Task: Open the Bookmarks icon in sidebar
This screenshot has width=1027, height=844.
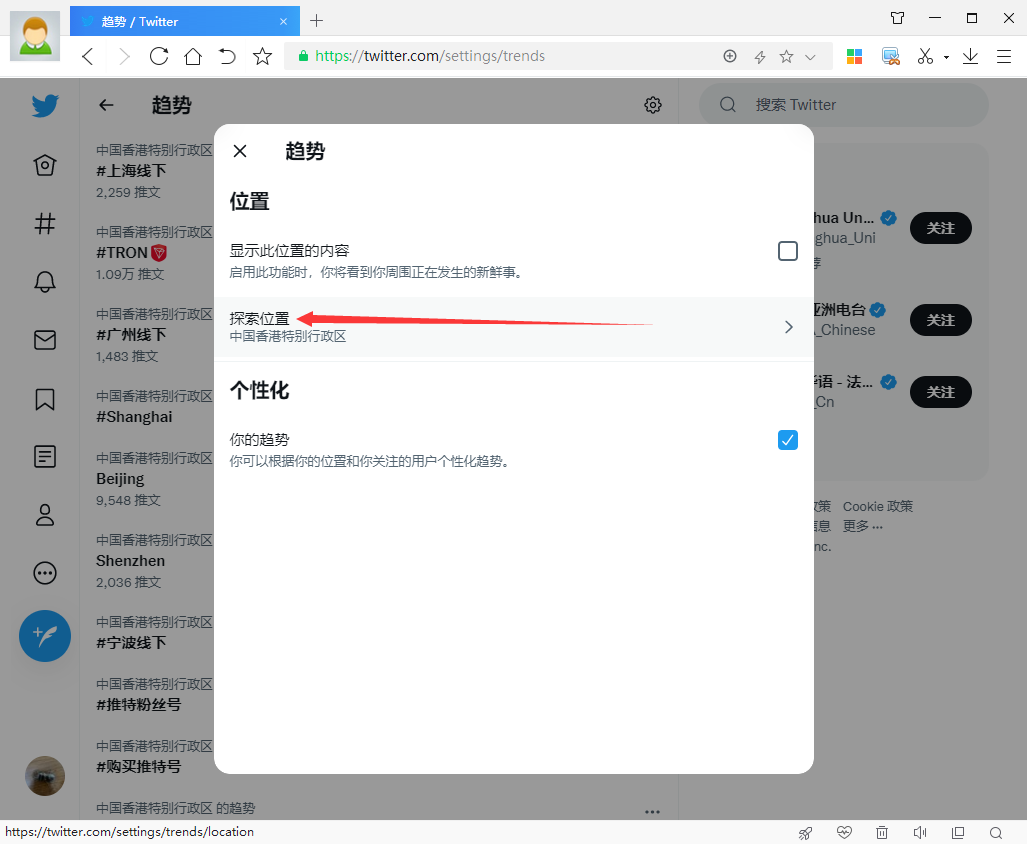Action: click(45, 399)
